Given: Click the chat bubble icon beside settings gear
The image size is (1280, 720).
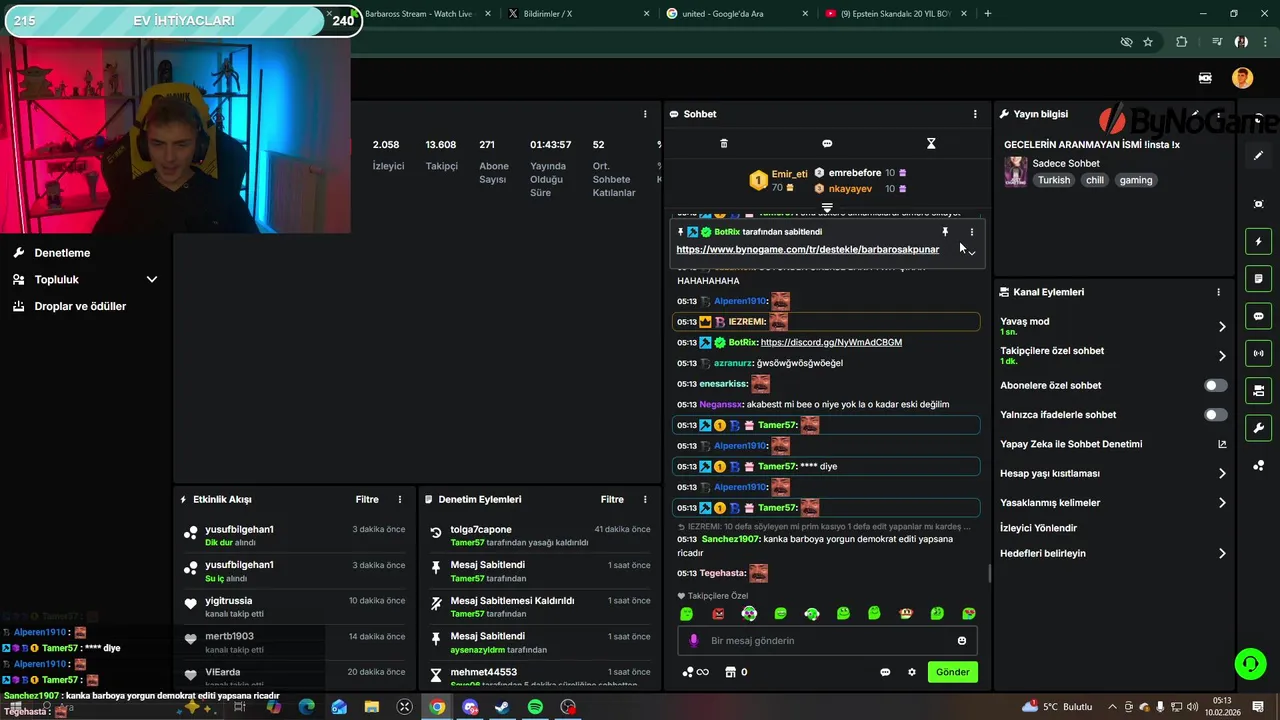Looking at the screenshot, I should pyautogui.click(x=885, y=672).
